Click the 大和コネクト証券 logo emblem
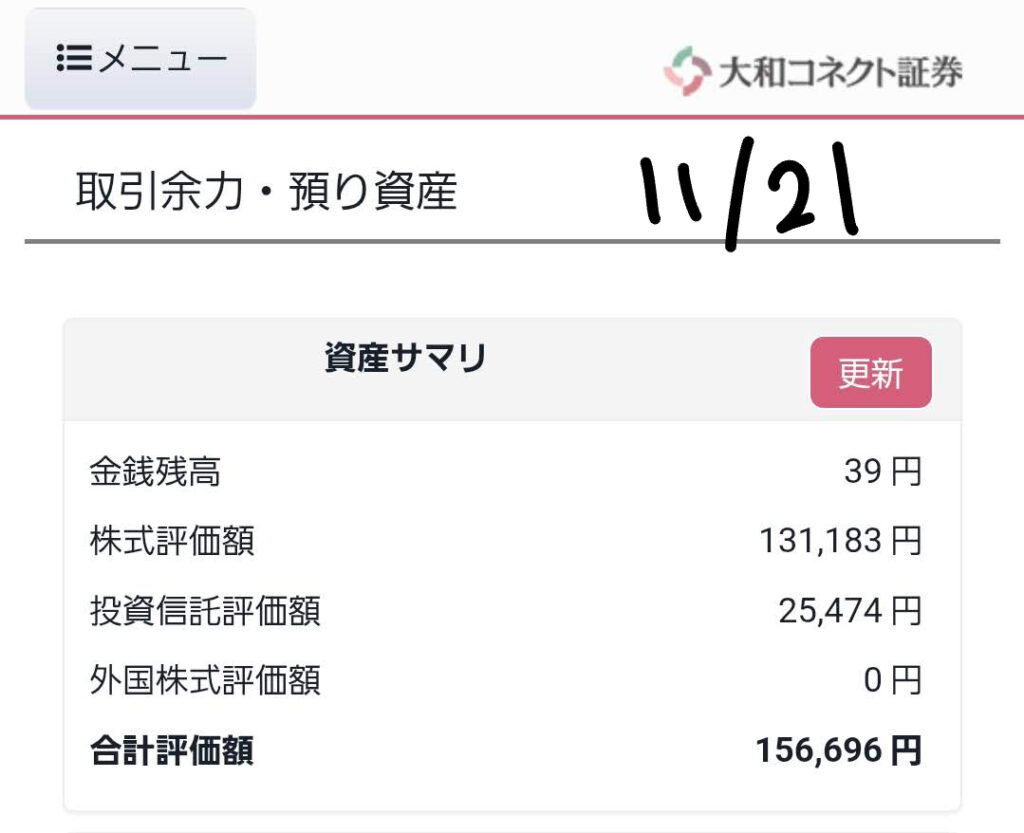Screen dimensions: 1024x833 [x=686, y=71]
